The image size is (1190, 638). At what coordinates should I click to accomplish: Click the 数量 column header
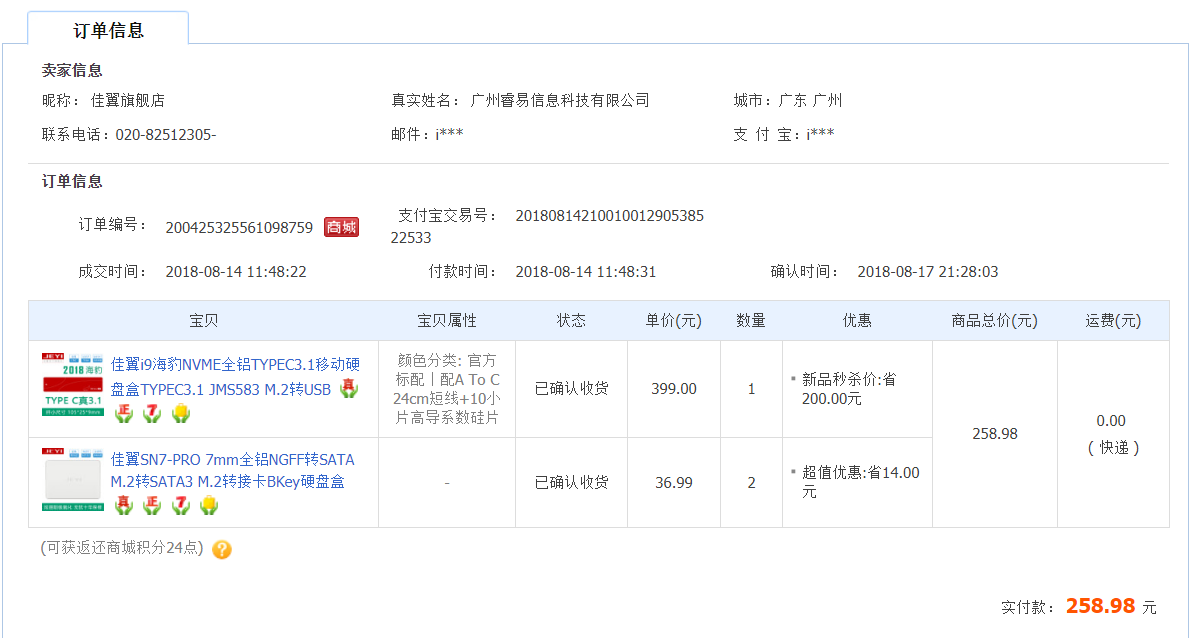[751, 321]
